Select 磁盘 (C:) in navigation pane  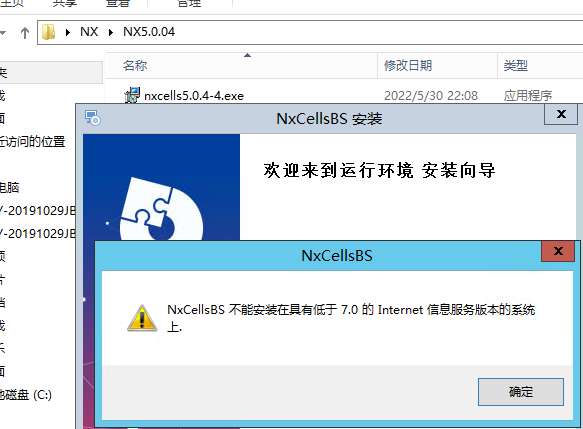[x=25, y=395]
